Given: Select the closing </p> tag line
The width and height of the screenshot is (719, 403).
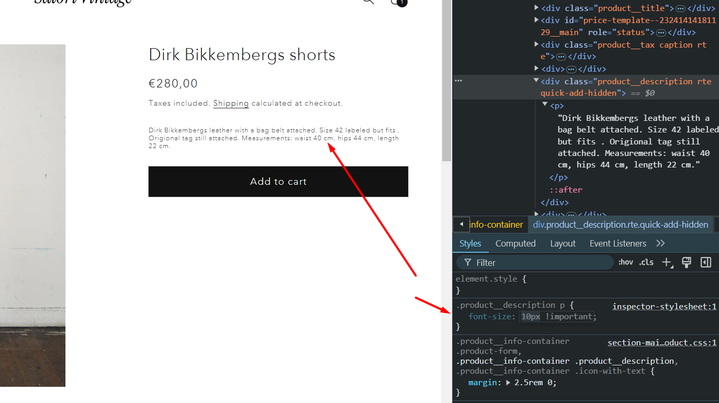Looking at the screenshot, I should coord(559,177).
